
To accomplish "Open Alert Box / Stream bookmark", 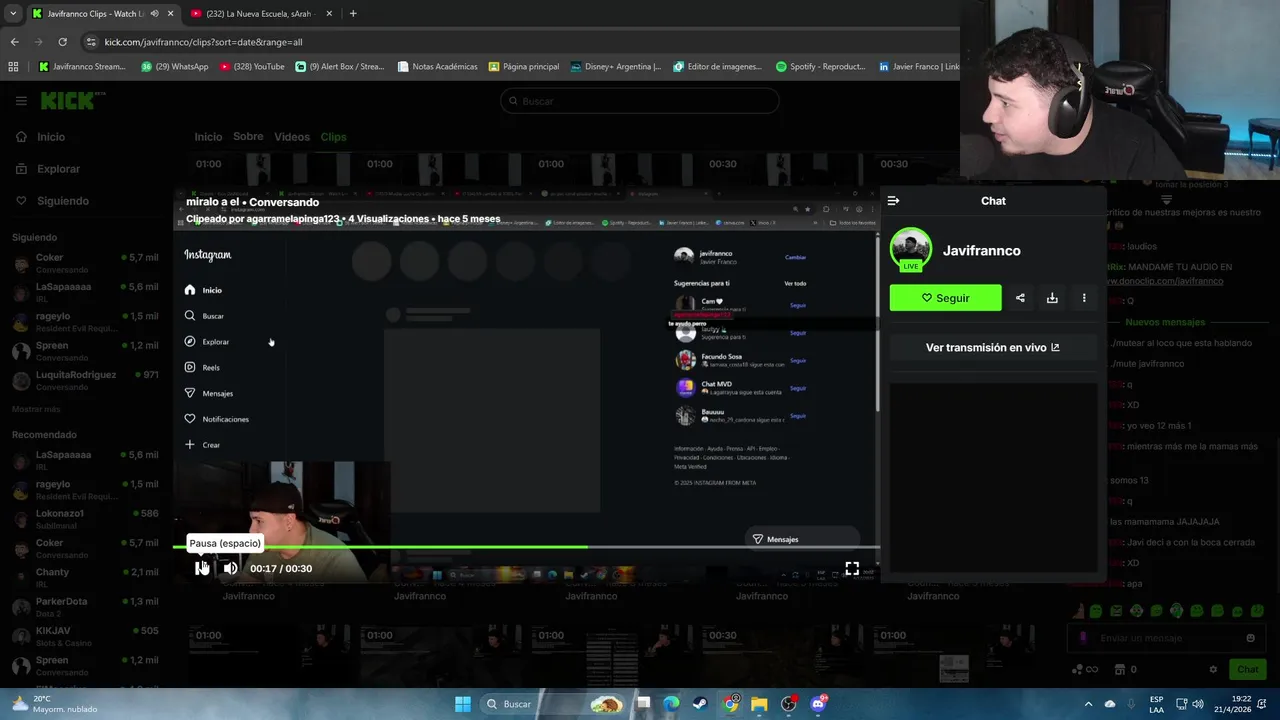I will [339, 67].
